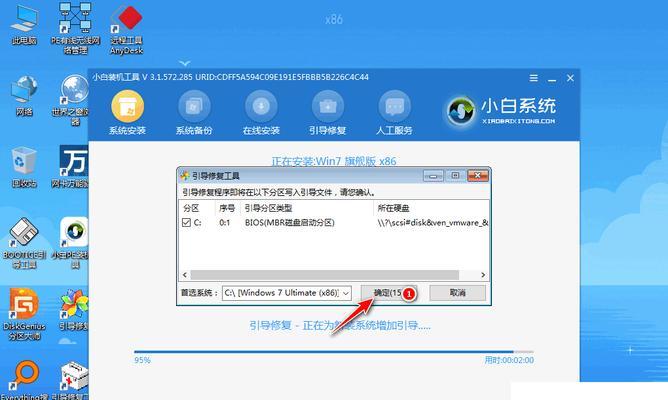This screenshot has width=668, height=400.
Task: Launch 引导修复 desktop shortcut icon
Action: (74, 310)
